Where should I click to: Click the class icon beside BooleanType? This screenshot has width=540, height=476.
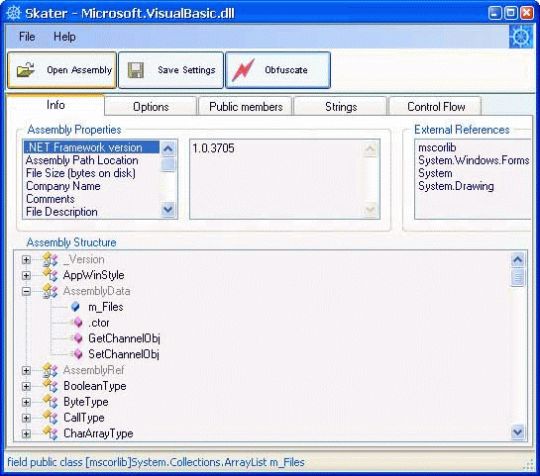(x=50, y=386)
